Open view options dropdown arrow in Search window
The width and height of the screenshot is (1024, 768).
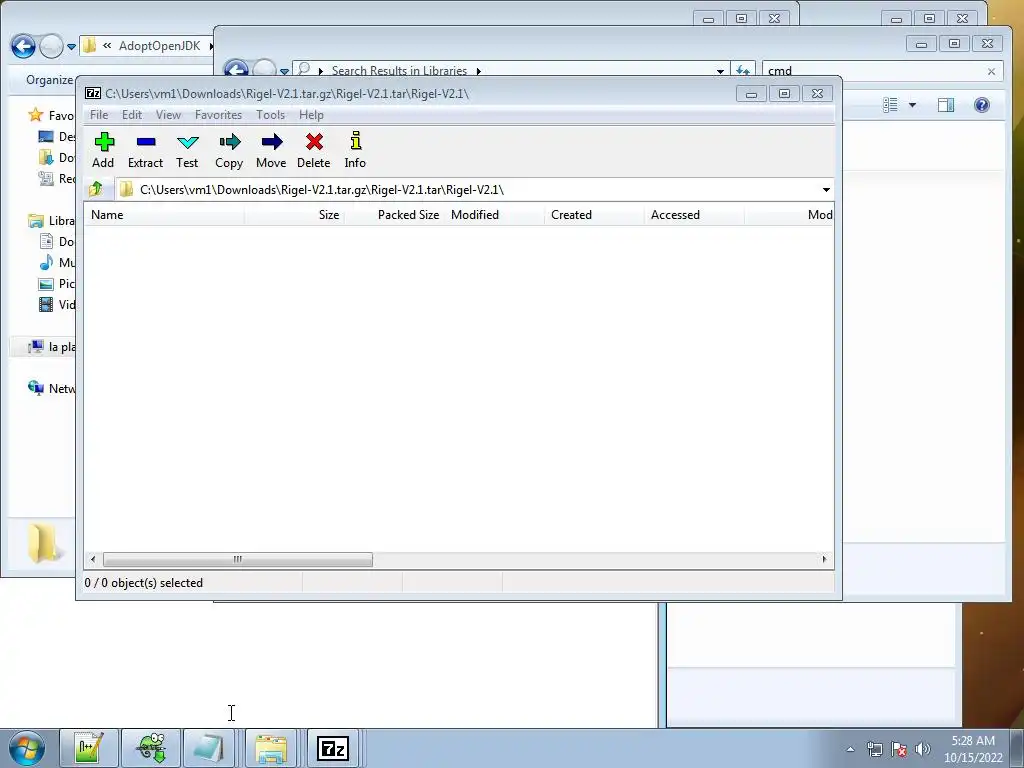pos(912,105)
